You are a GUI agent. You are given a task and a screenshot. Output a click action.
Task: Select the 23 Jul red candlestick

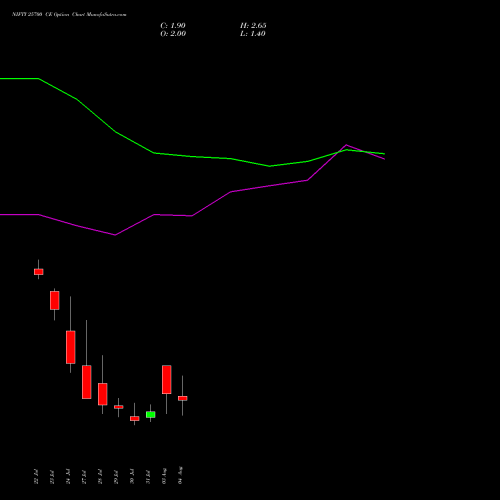click(55, 300)
